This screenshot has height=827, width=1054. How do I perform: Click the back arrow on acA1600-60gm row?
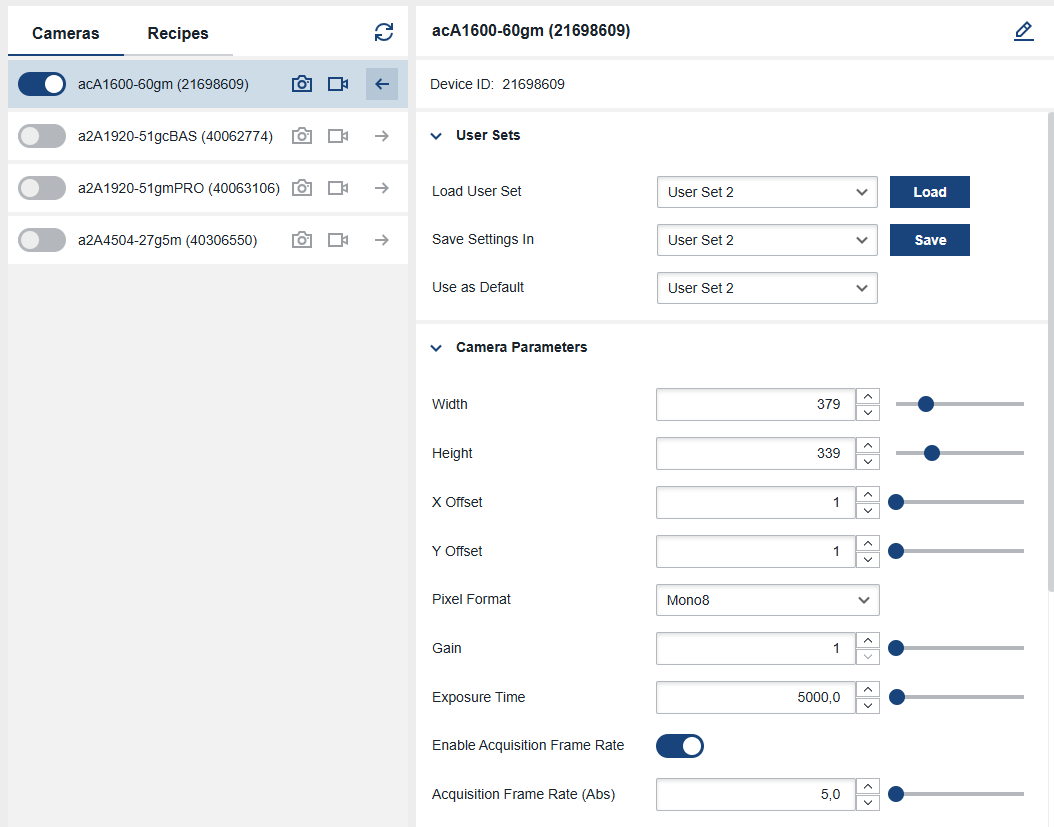coord(382,84)
